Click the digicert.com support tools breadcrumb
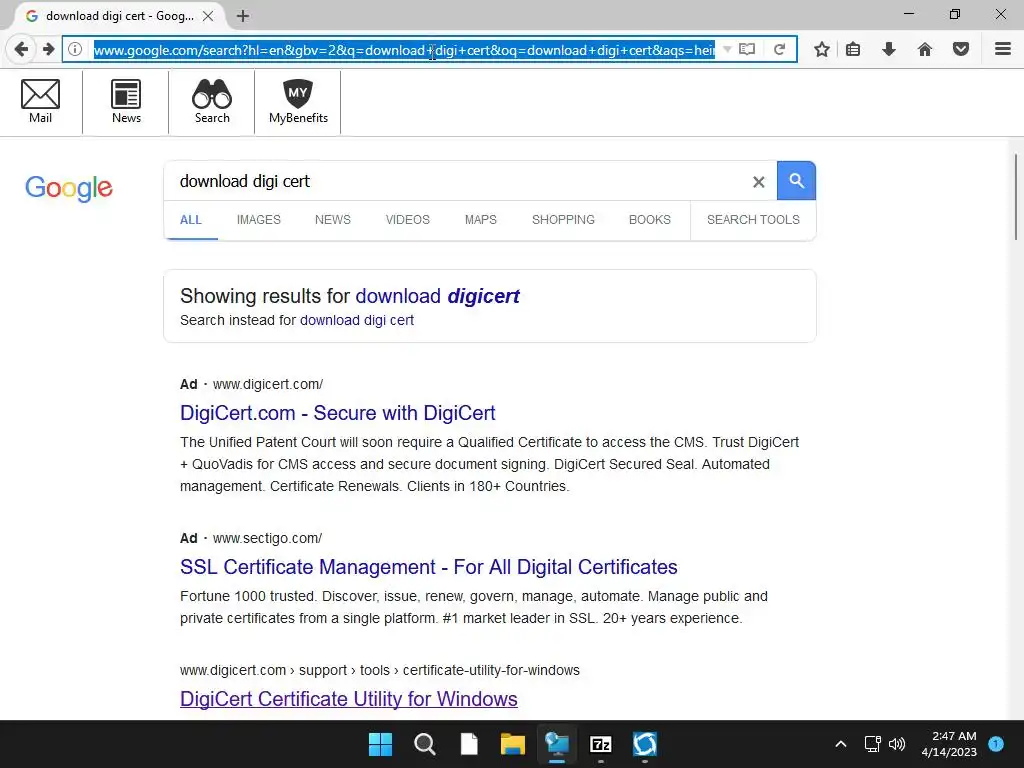Screen dimensions: 1024x768 (x=380, y=671)
